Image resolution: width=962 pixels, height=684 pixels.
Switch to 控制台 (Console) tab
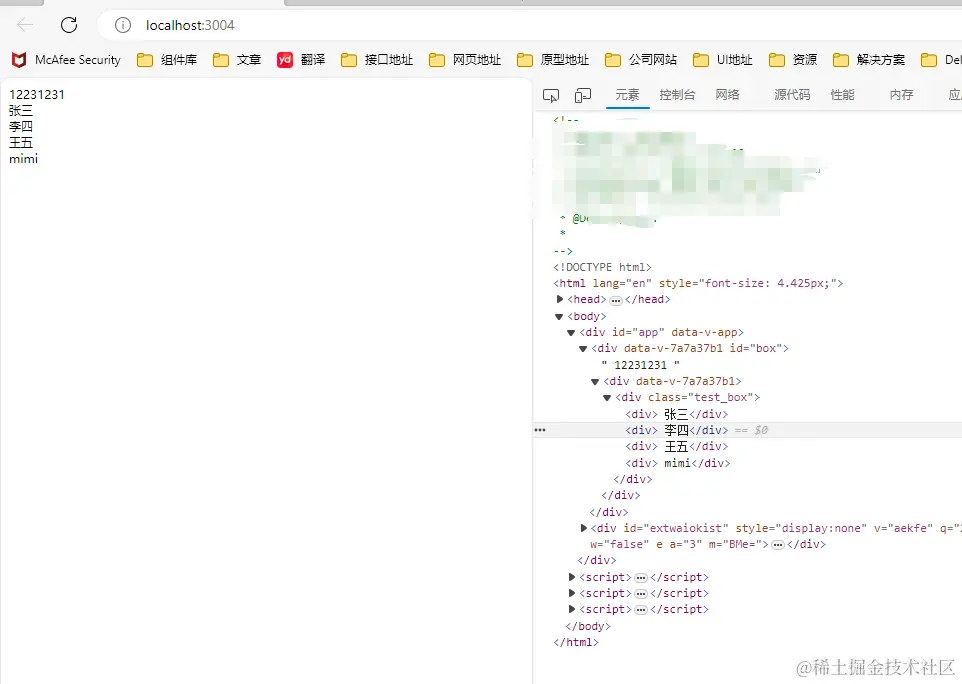tap(677, 94)
